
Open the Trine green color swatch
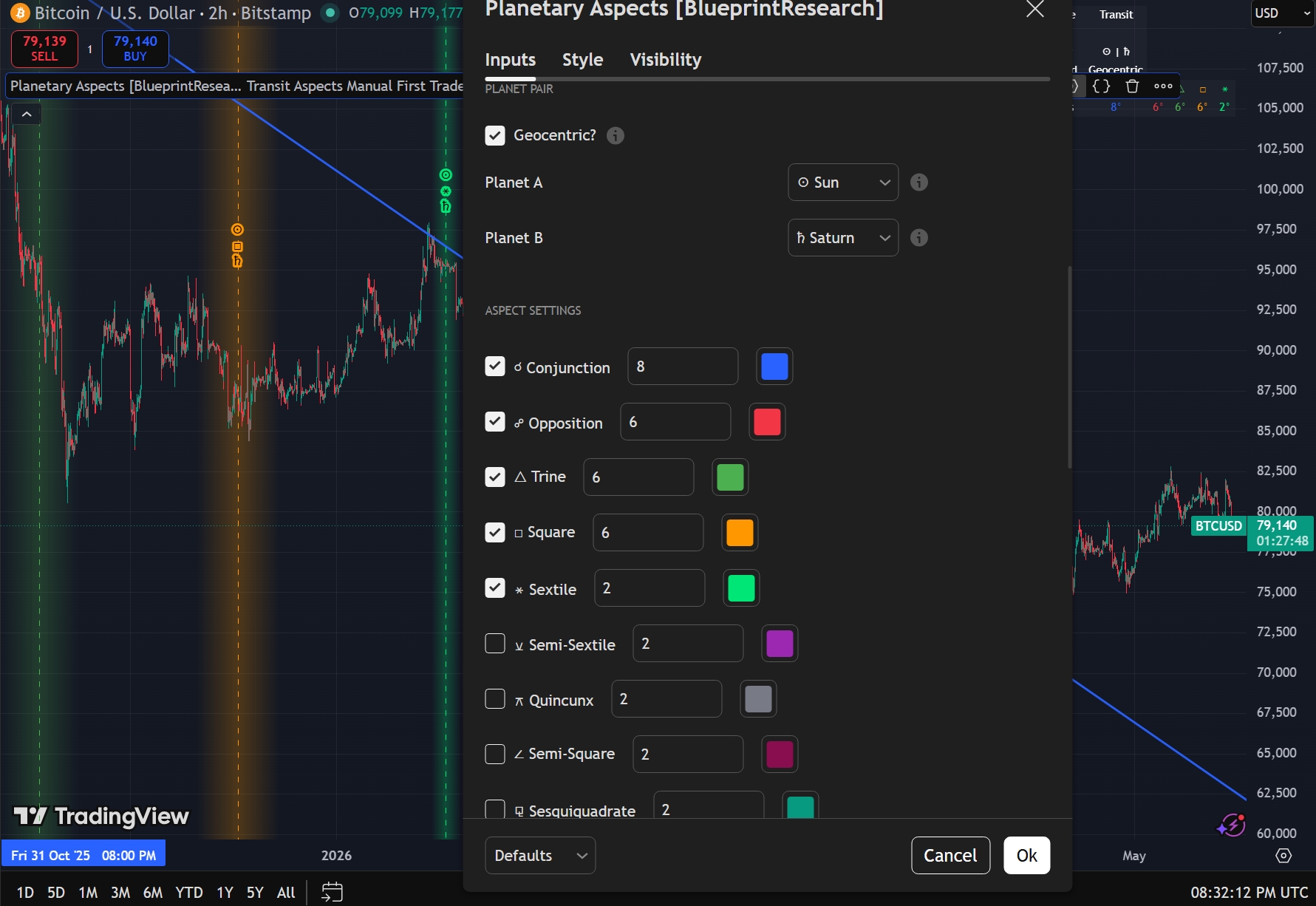tap(730, 477)
